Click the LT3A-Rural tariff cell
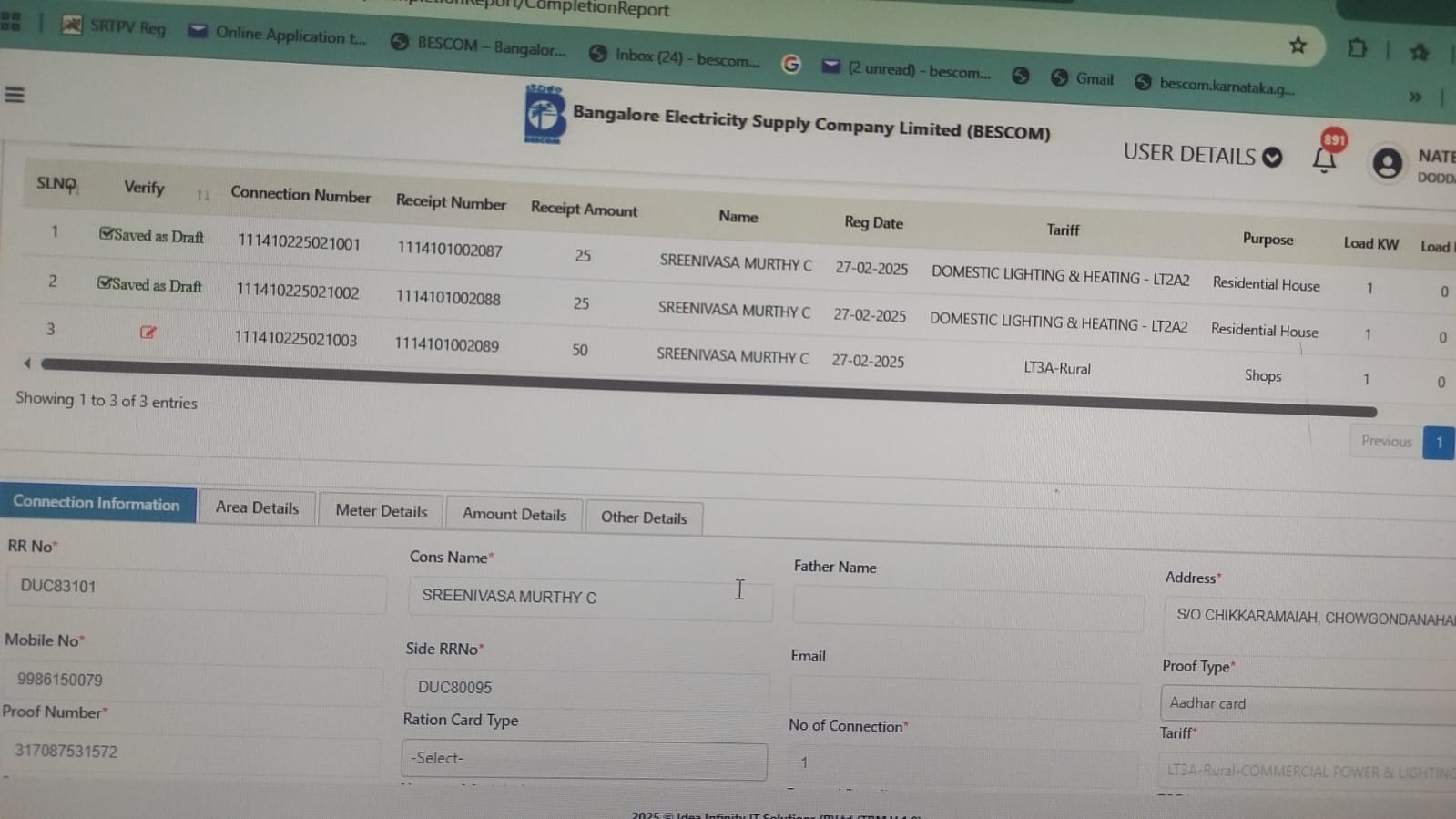 pyautogui.click(x=1057, y=368)
